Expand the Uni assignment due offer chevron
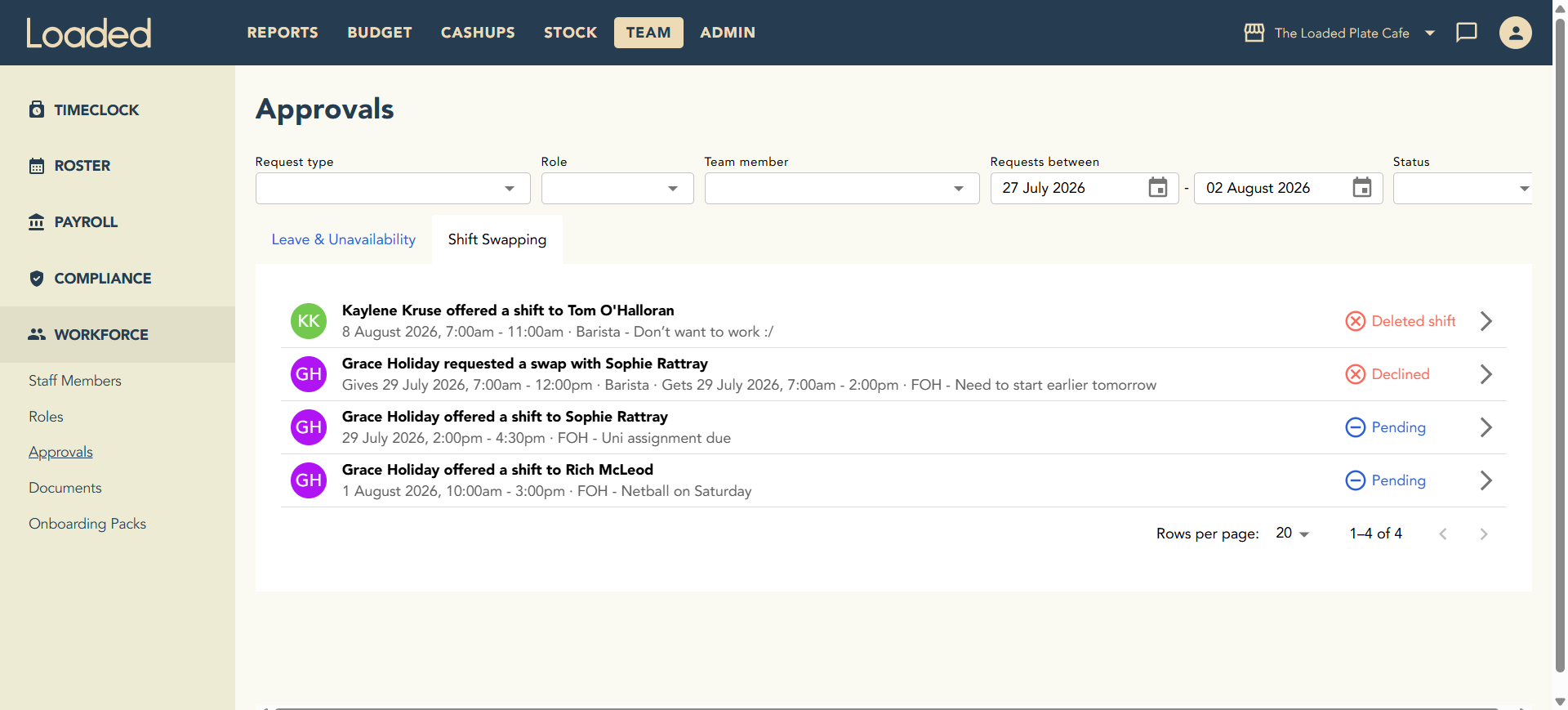Screen dimensions: 1568x710 click(1486, 427)
